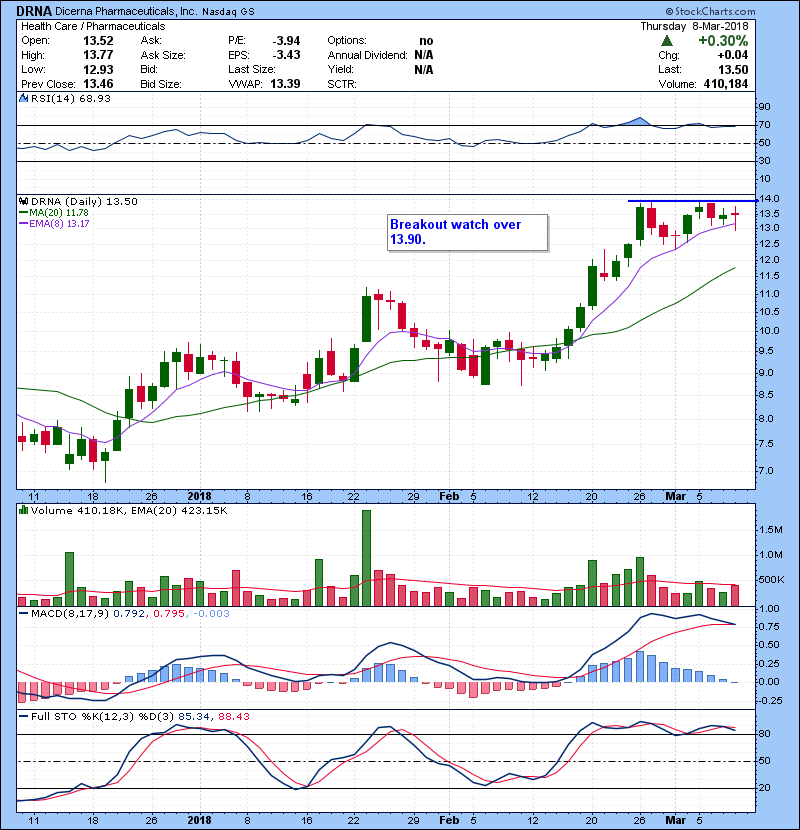Click the High value 13.77
This screenshot has width=800, height=830.
(98, 55)
